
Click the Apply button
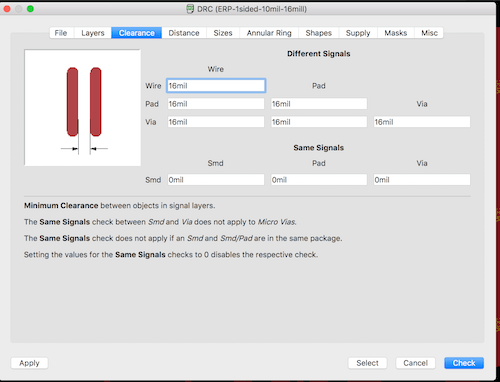(x=29, y=363)
